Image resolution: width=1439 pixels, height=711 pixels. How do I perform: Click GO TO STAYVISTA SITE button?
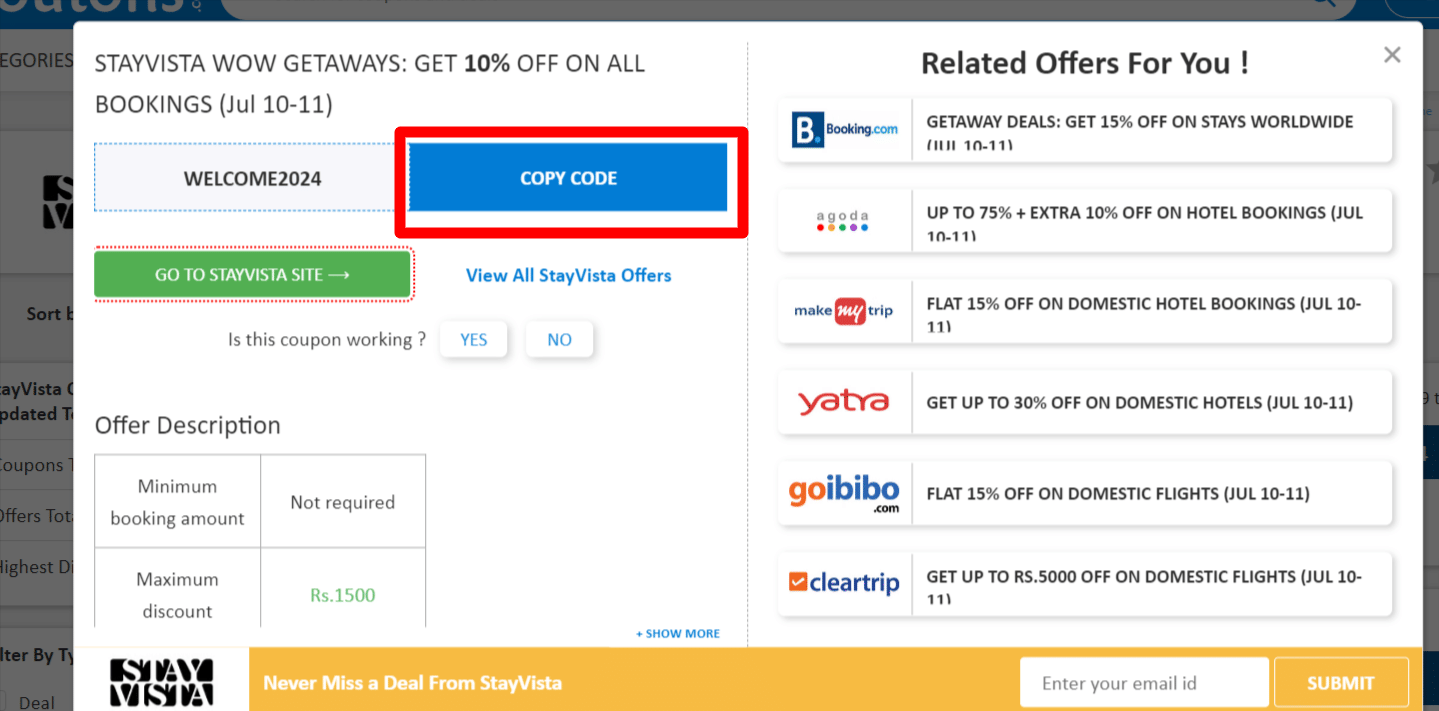(252, 275)
